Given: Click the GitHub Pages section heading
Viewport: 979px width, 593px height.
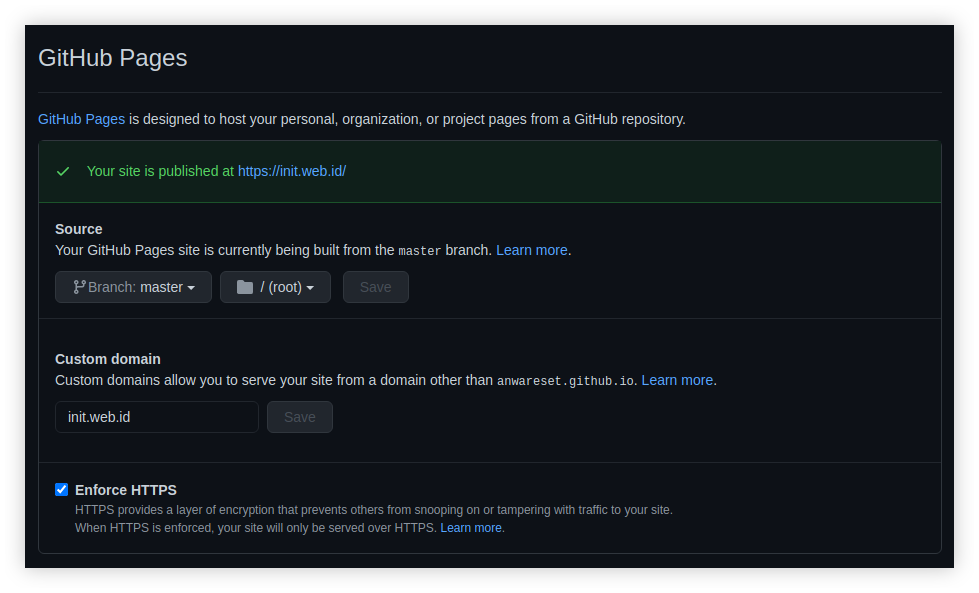Looking at the screenshot, I should click(113, 58).
